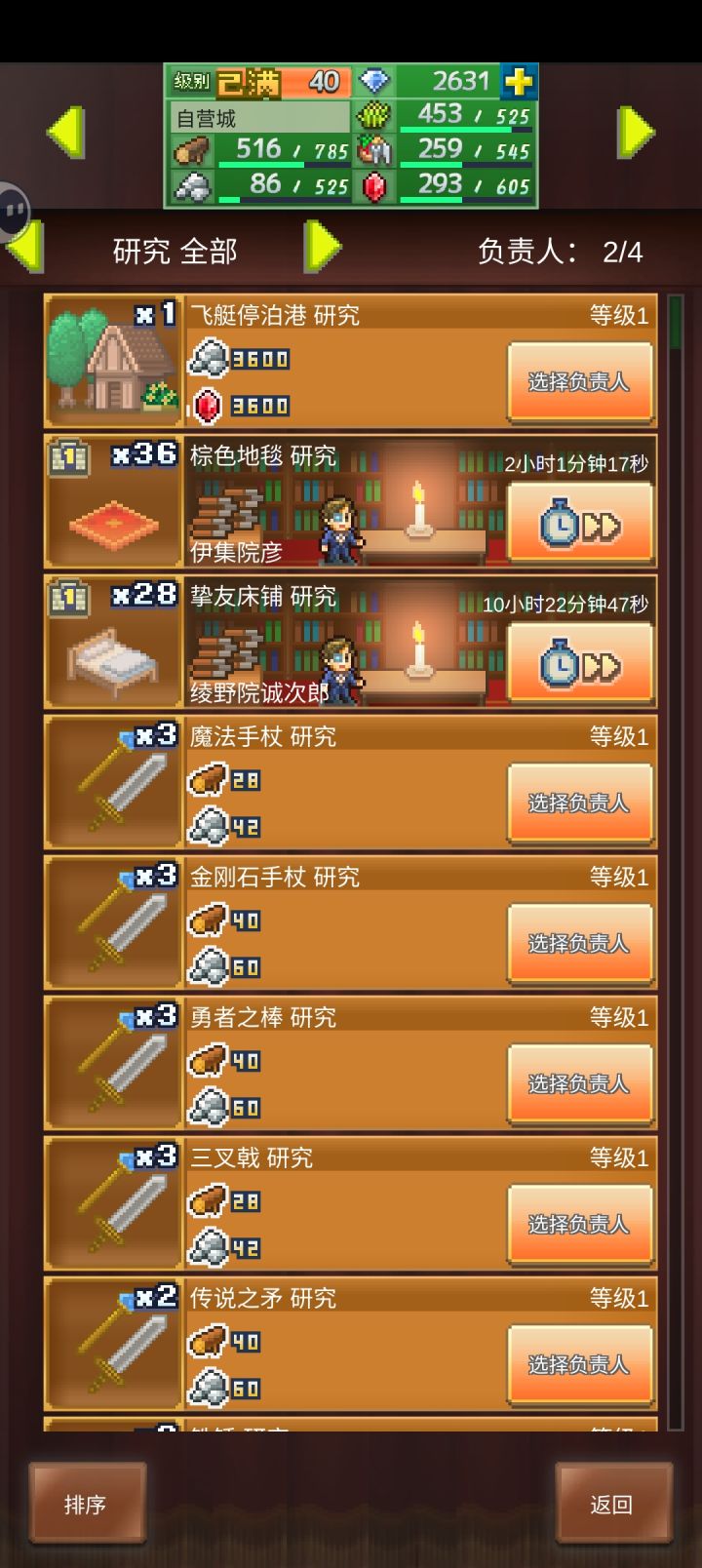The image size is (702, 1568).
Task: Go to next town with right arrow
Action: coord(637,132)
